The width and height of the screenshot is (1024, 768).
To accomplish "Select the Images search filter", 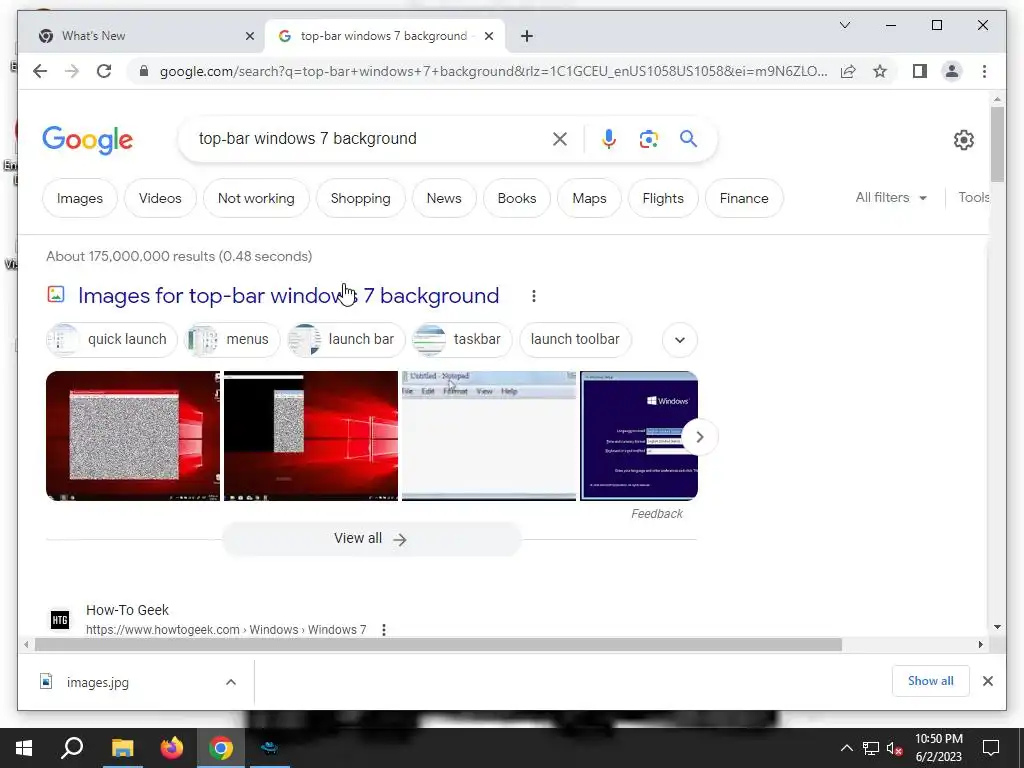I will [x=80, y=198].
